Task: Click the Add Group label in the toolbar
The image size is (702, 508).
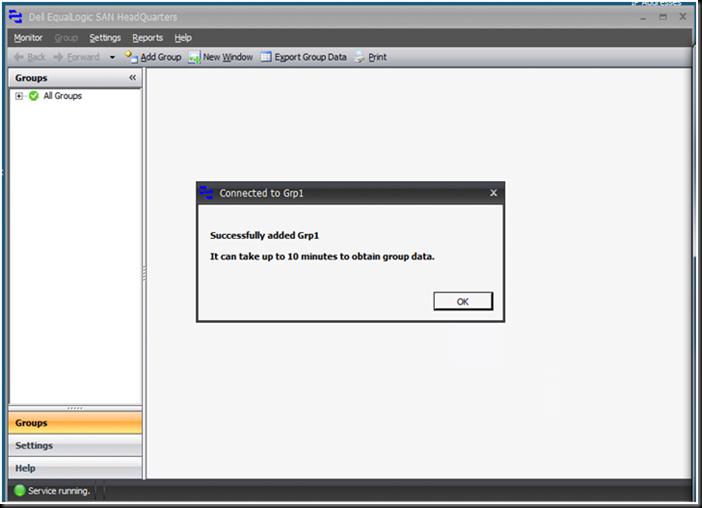Action: (x=161, y=57)
